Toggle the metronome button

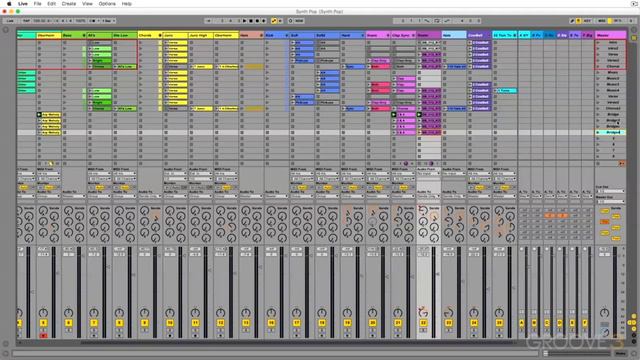[x=94, y=20]
